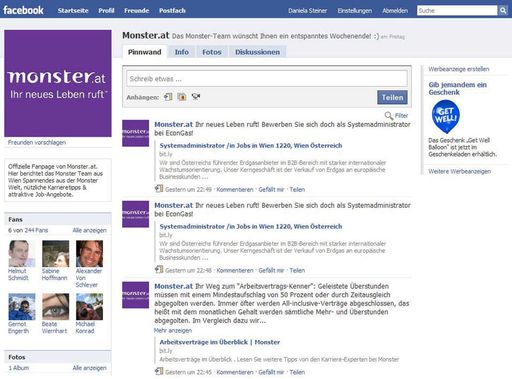Open second Systemadministrator job link
Screen dimensions: 512x379
251,226
